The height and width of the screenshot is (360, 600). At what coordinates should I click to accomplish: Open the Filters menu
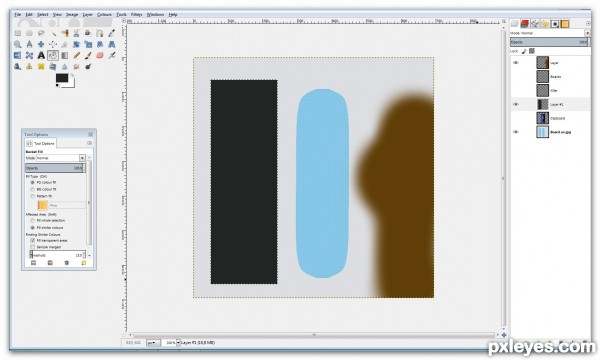(136, 15)
